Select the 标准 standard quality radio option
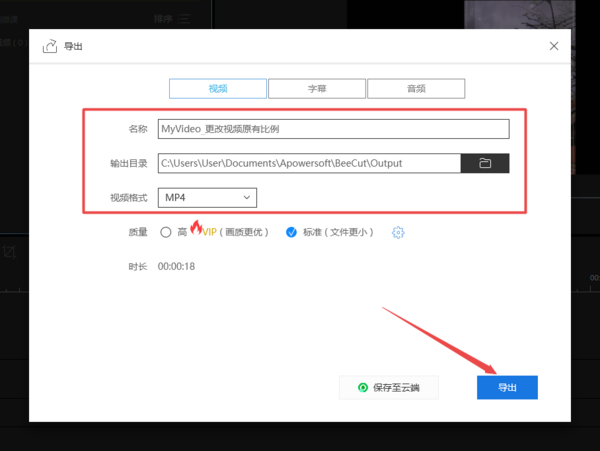The image size is (600, 451). (x=292, y=232)
